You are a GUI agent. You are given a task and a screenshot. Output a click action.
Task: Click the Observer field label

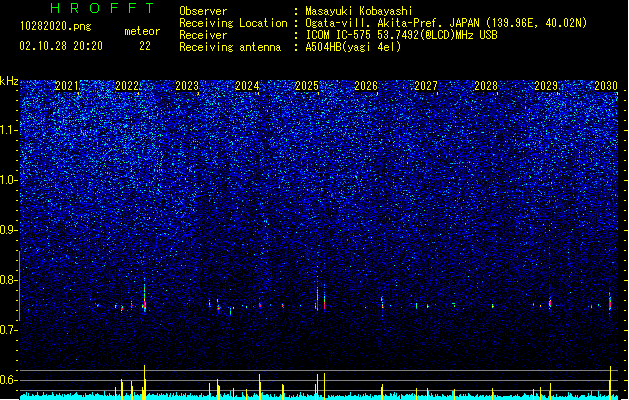(203, 11)
